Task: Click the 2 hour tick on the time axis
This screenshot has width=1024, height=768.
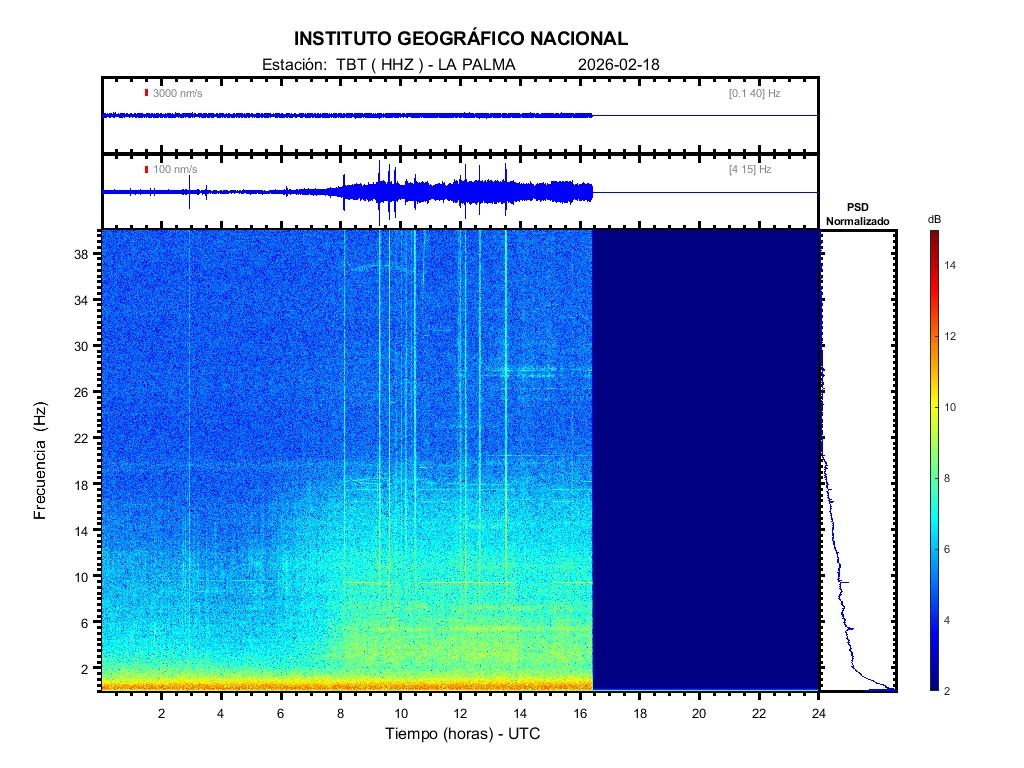Action: (161, 713)
